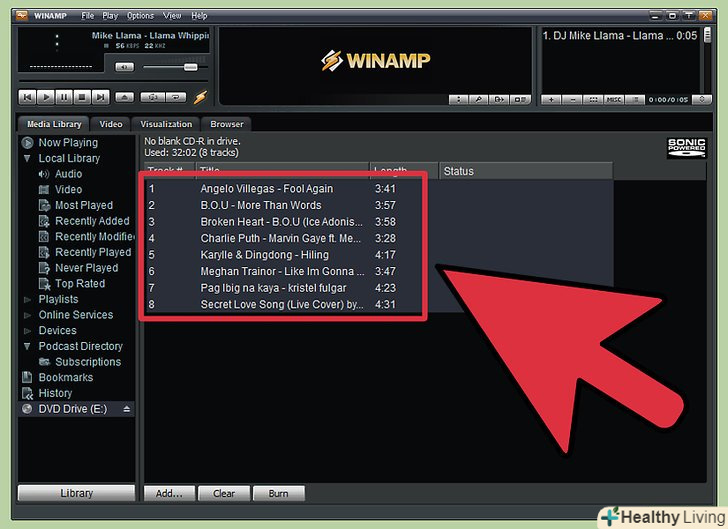
Task: Switch to the Media Library tab
Action: pos(54,124)
